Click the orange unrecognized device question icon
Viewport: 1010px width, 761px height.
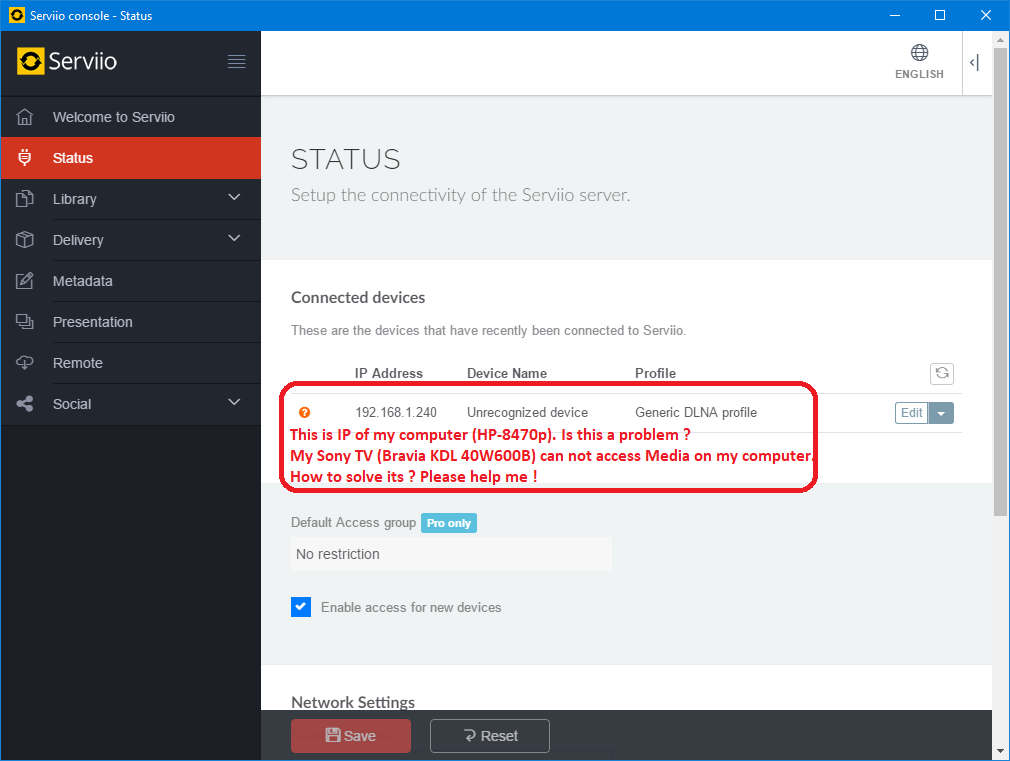click(x=305, y=412)
